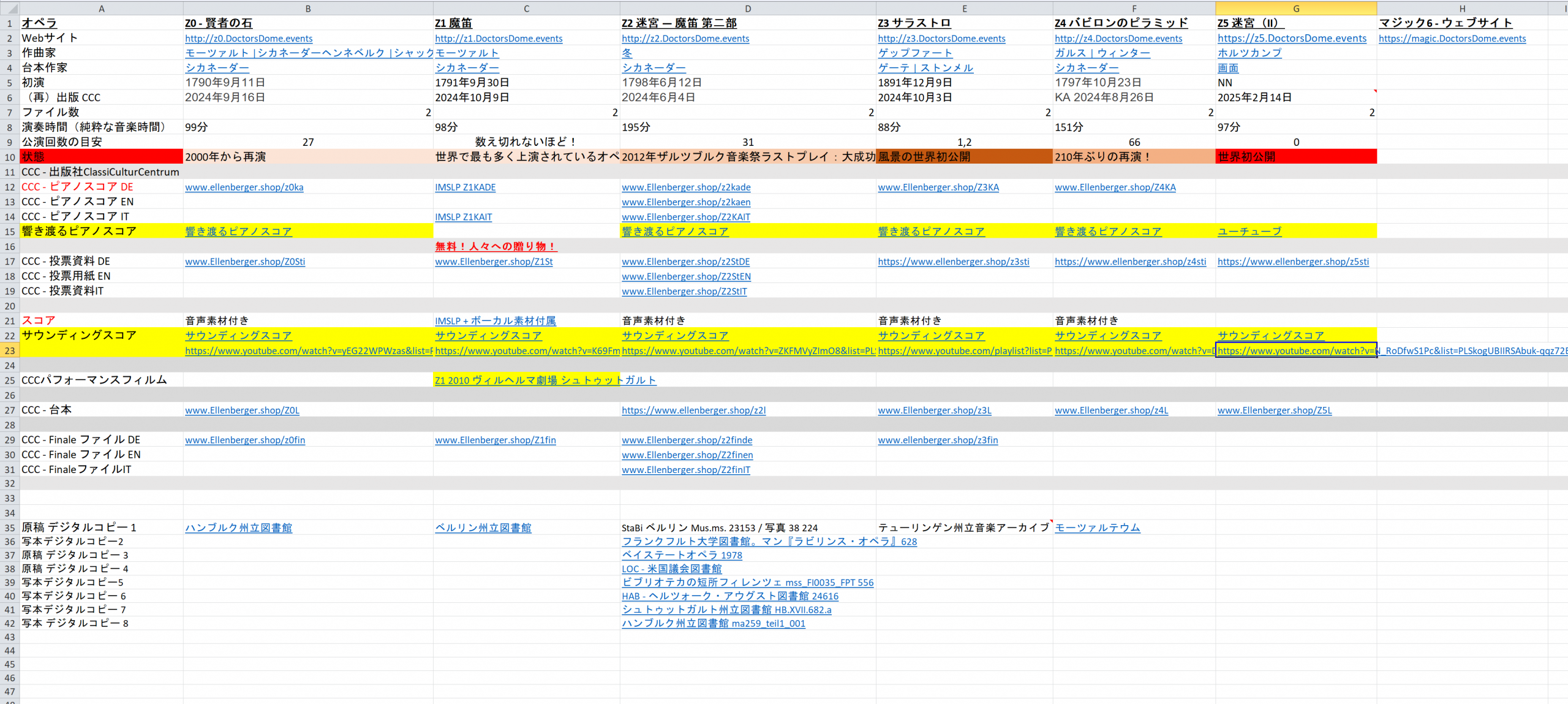Open http://z2.DoctorsDome.events link
The height and width of the screenshot is (704, 1568).
(685, 38)
